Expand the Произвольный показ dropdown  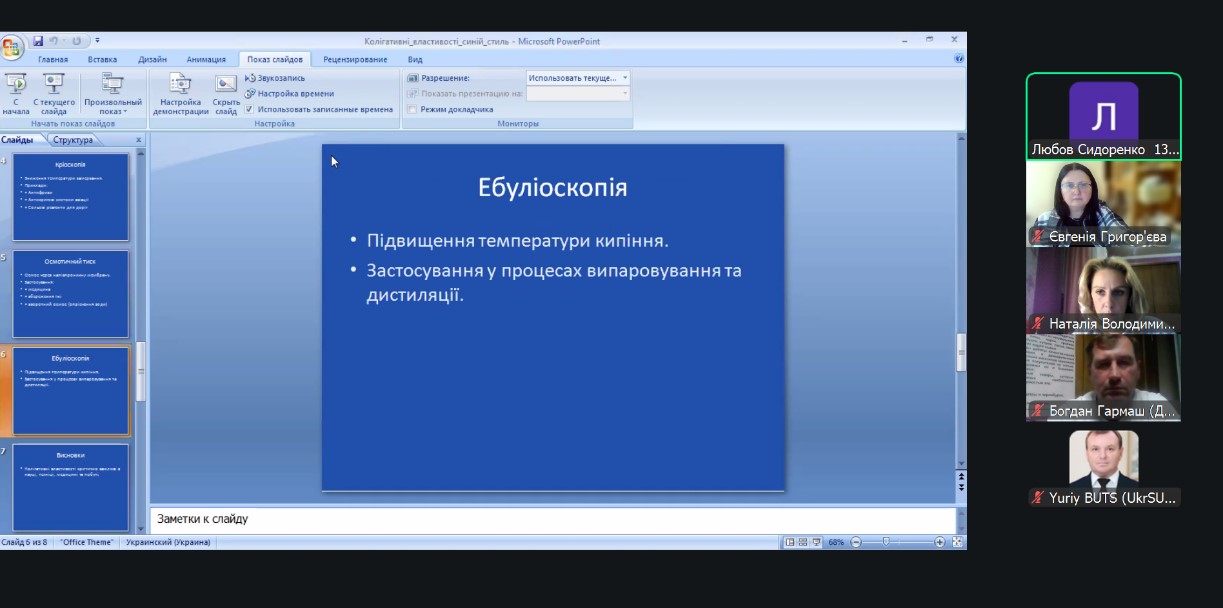[x=113, y=111]
